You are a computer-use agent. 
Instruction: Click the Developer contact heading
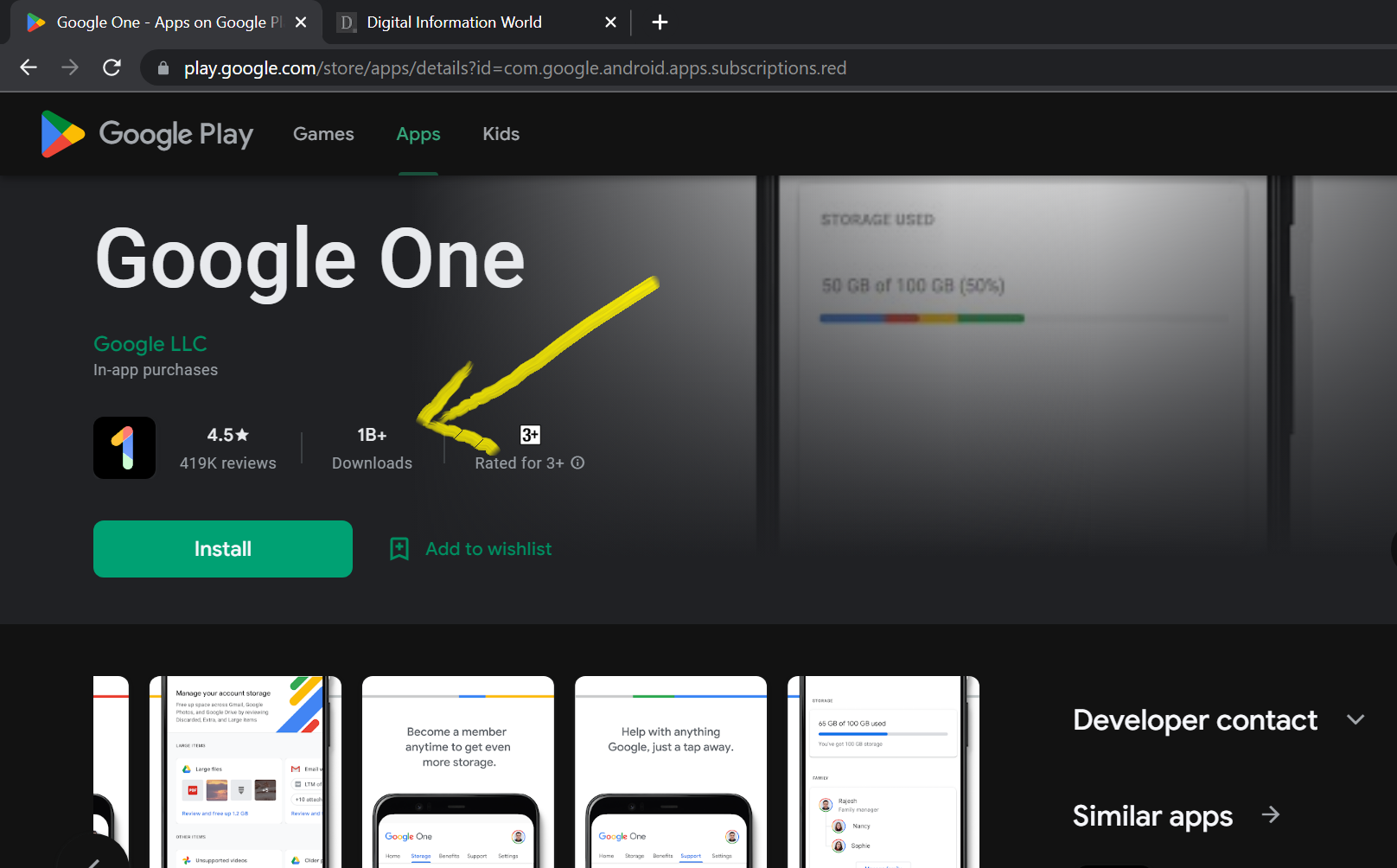click(1196, 720)
